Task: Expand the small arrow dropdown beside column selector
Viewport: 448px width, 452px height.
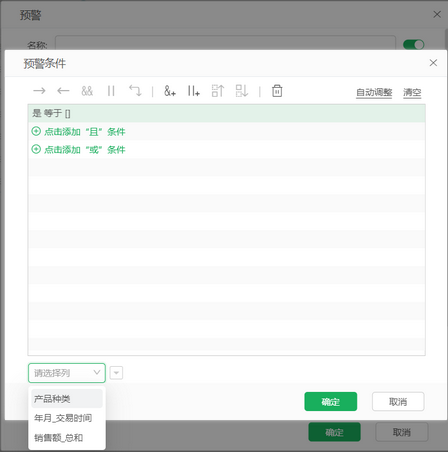Action: coord(116,373)
